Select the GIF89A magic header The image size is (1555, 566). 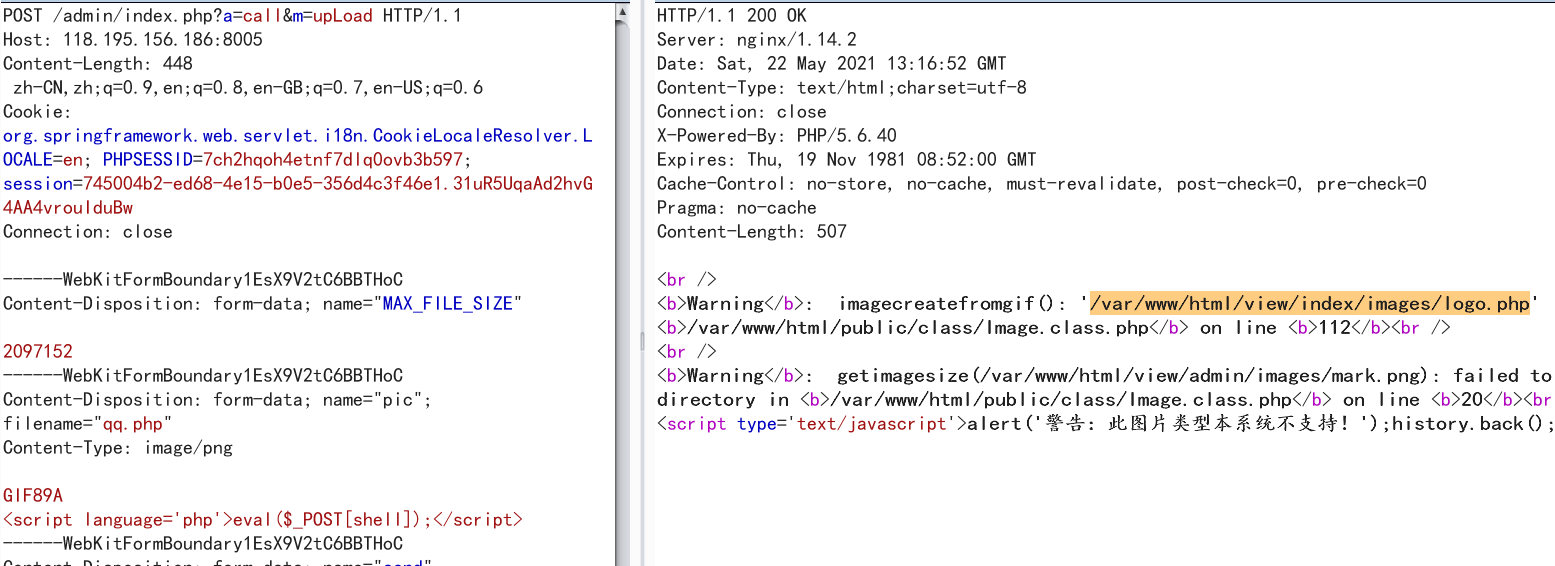(33, 496)
